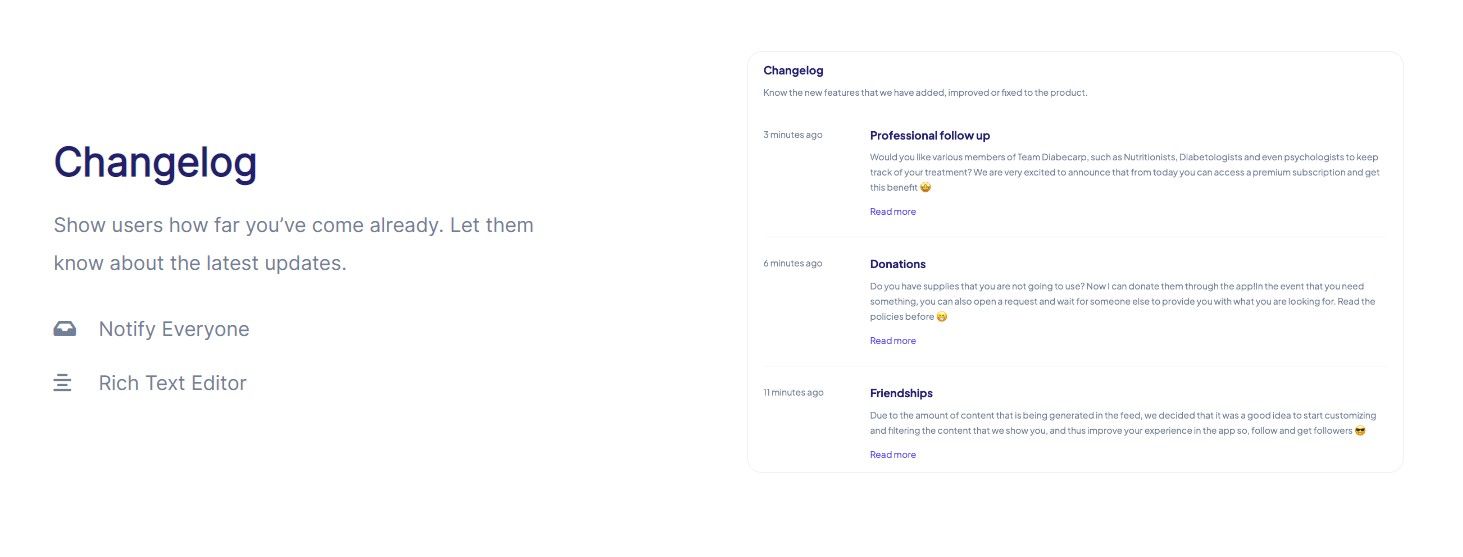
Task: Open Read more under Donations
Action: tap(893, 341)
